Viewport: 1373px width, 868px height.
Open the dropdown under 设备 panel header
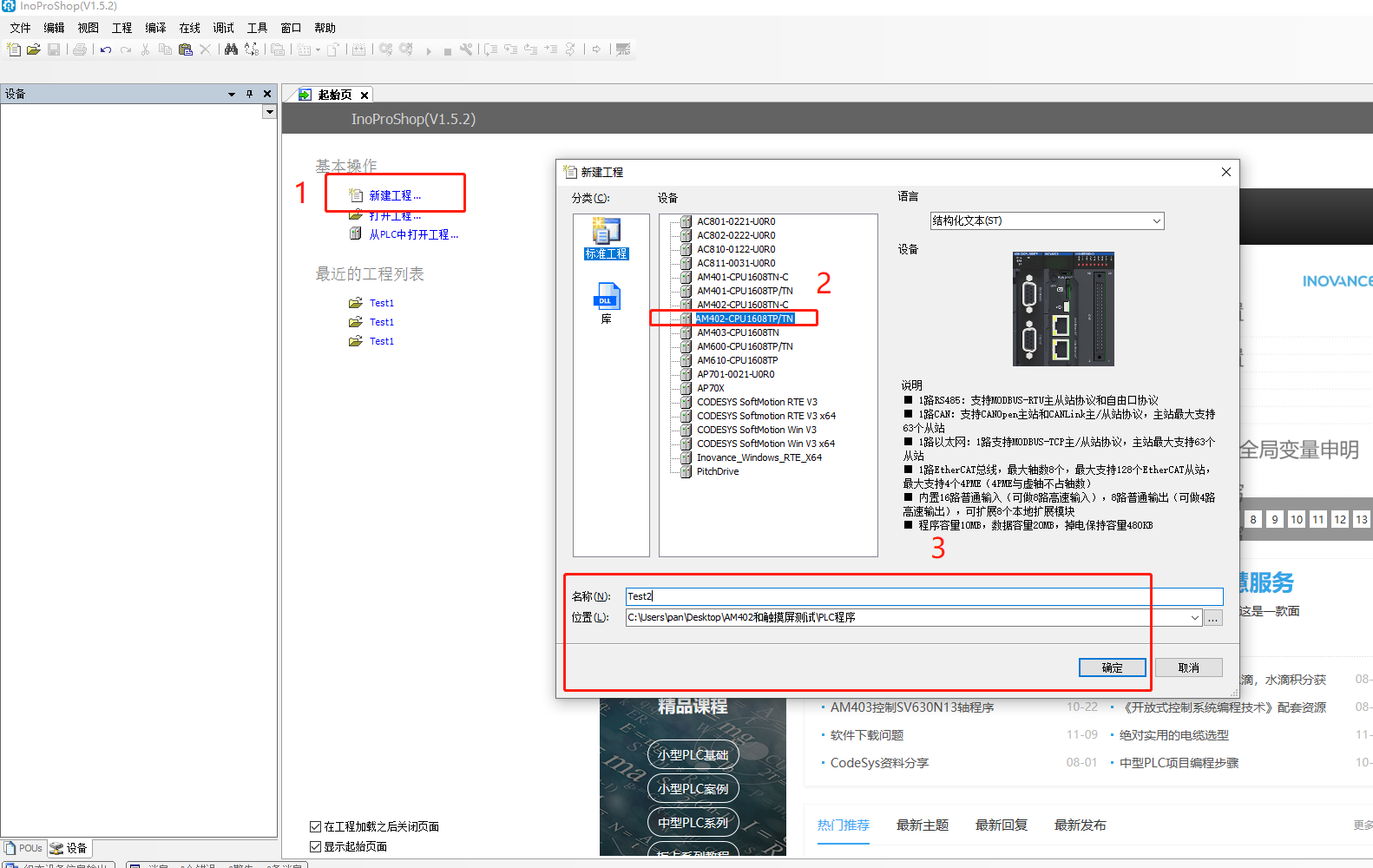(270, 112)
